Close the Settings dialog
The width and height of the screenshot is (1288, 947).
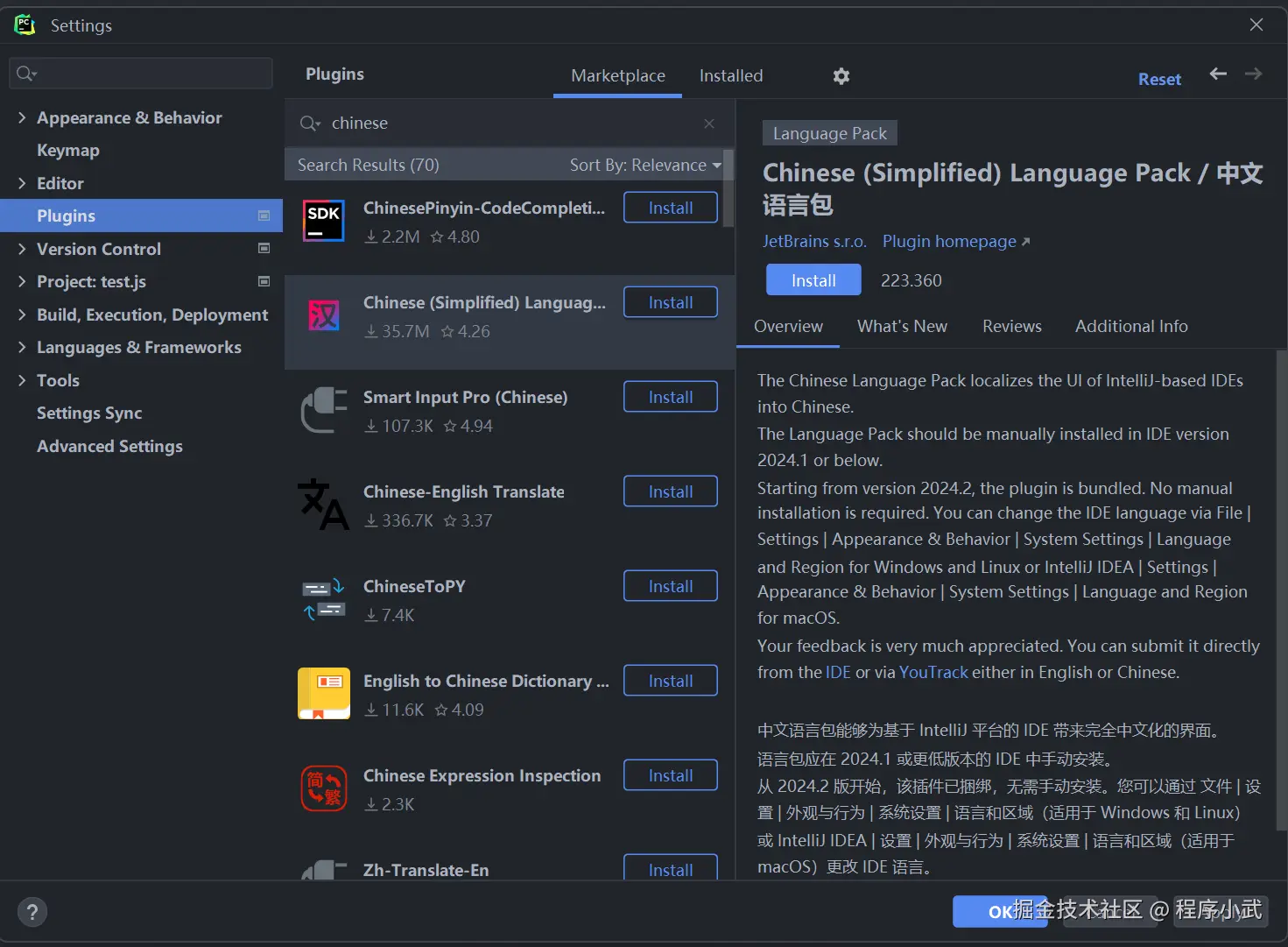[x=1256, y=25]
